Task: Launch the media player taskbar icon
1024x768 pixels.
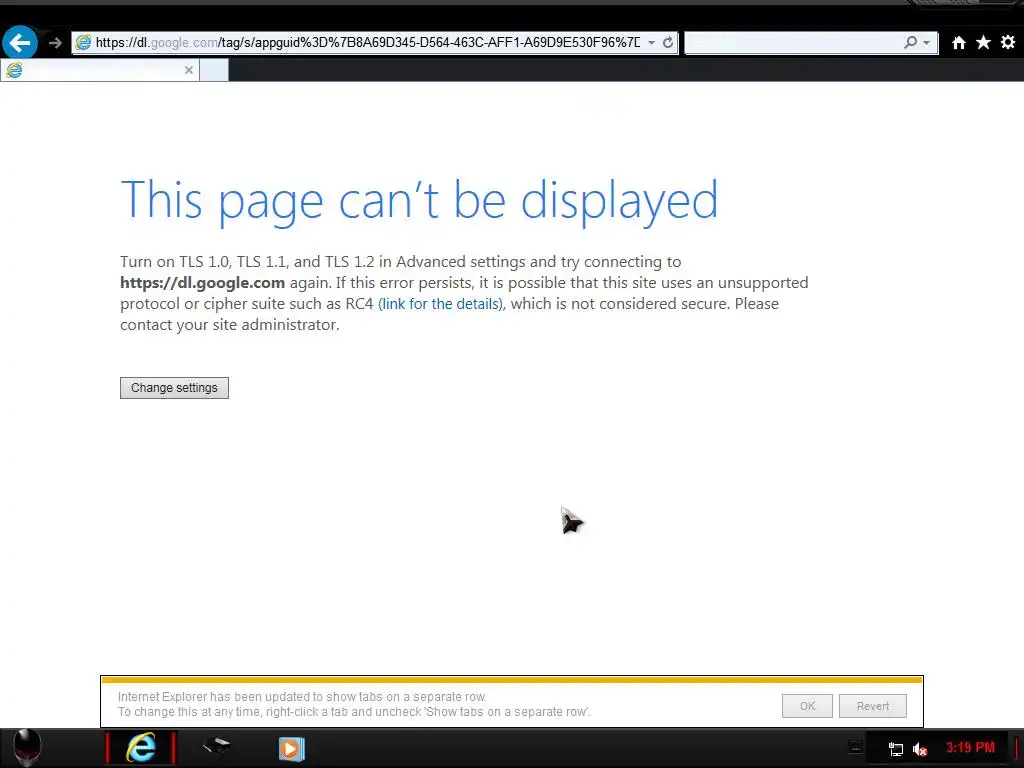Action: [x=291, y=748]
